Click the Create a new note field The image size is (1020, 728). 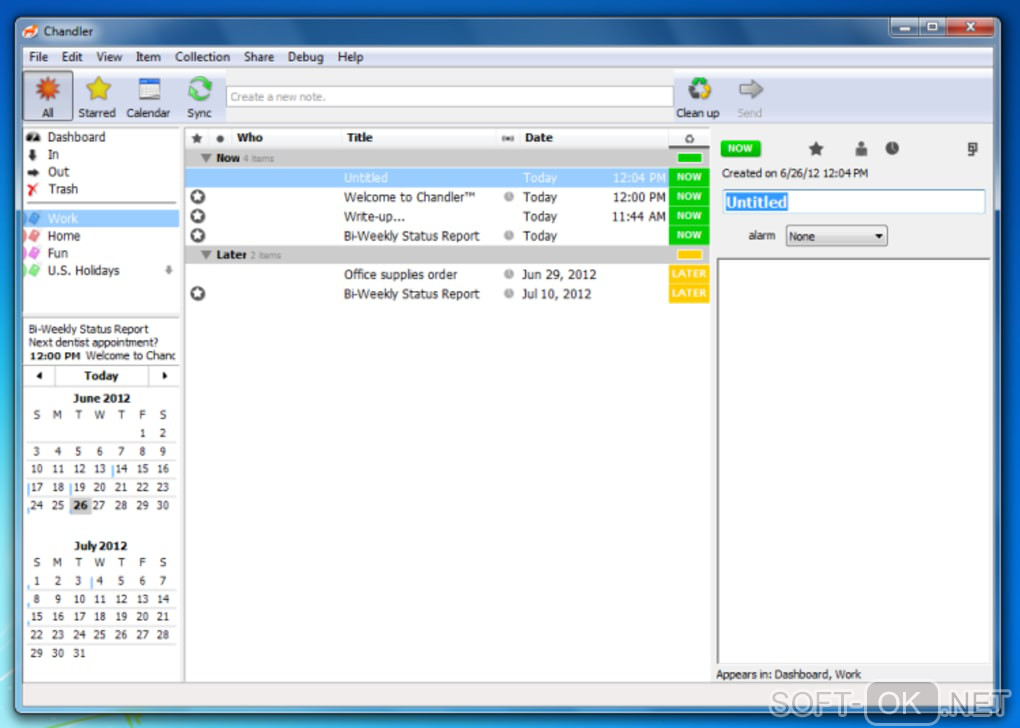pos(450,96)
